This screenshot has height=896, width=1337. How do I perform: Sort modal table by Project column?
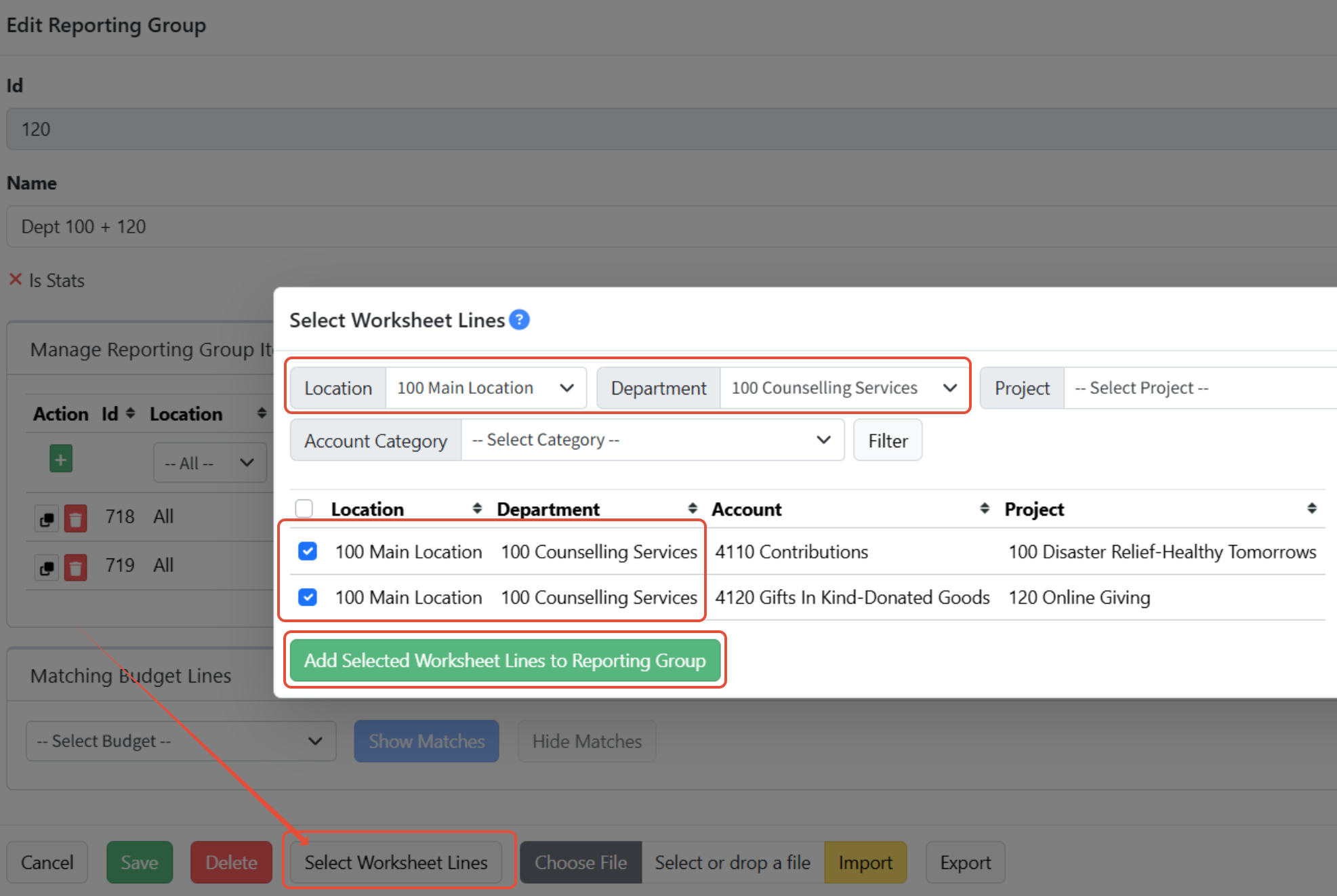1311,508
